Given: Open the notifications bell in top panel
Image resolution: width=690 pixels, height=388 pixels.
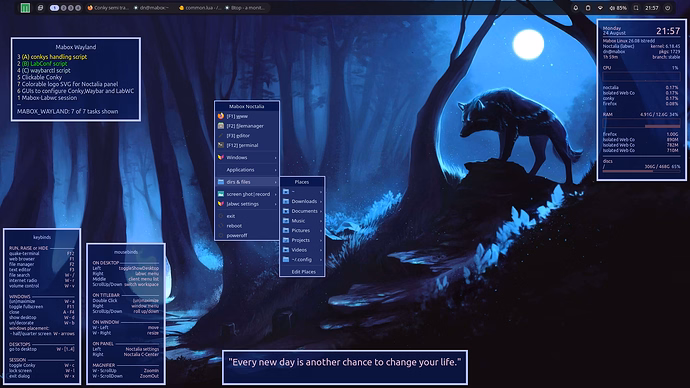Looking at the screenshot, I should pos(575,7).
